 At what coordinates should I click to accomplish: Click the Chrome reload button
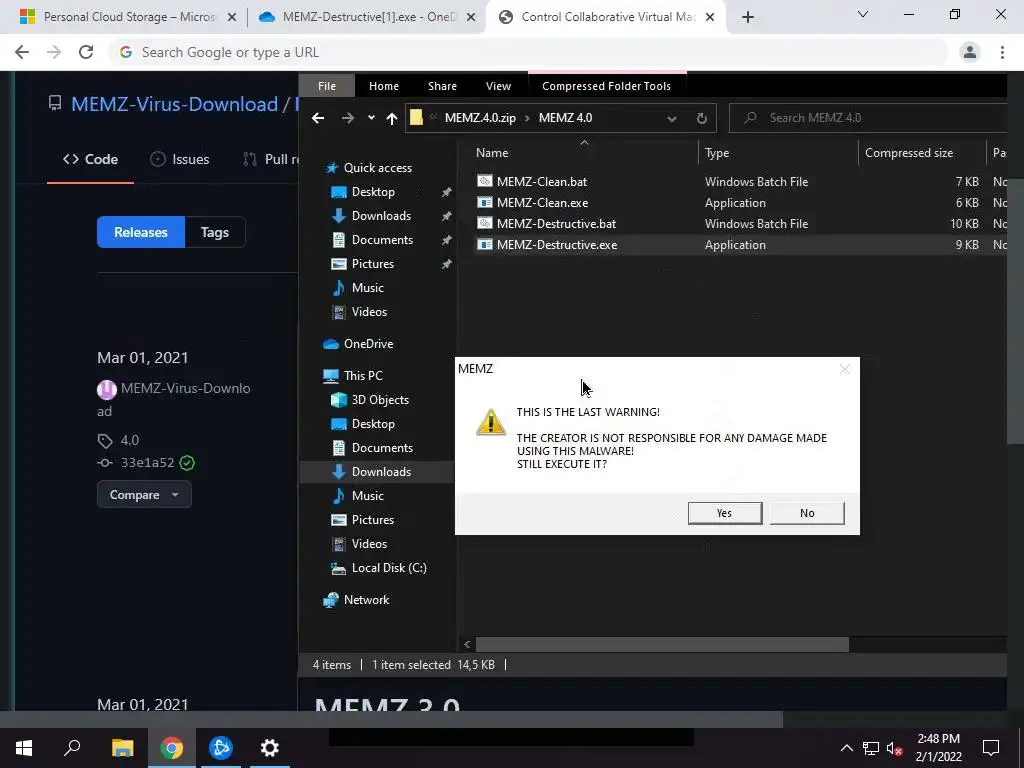pyautogui.click(x=86, y=52)
